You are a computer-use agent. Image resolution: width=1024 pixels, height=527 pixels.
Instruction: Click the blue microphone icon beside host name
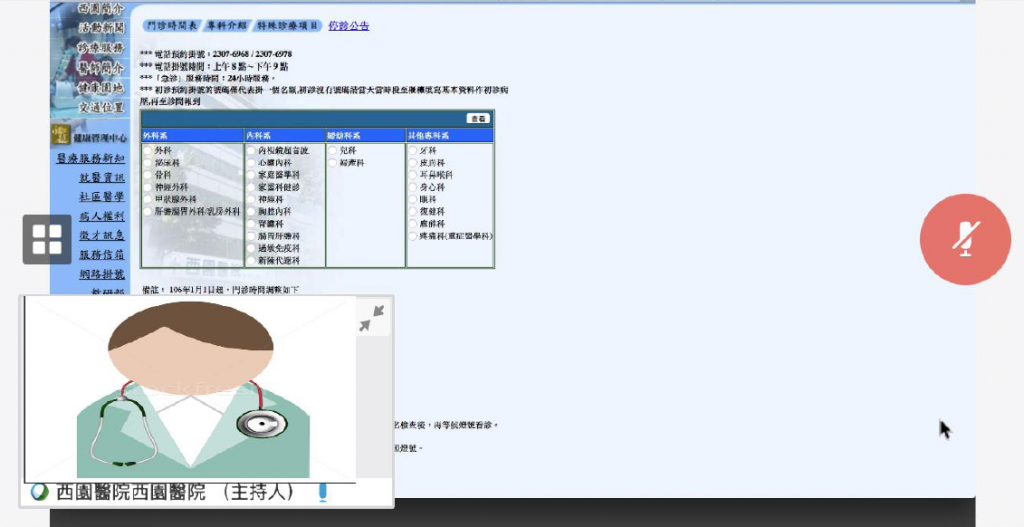click(322, 492)
